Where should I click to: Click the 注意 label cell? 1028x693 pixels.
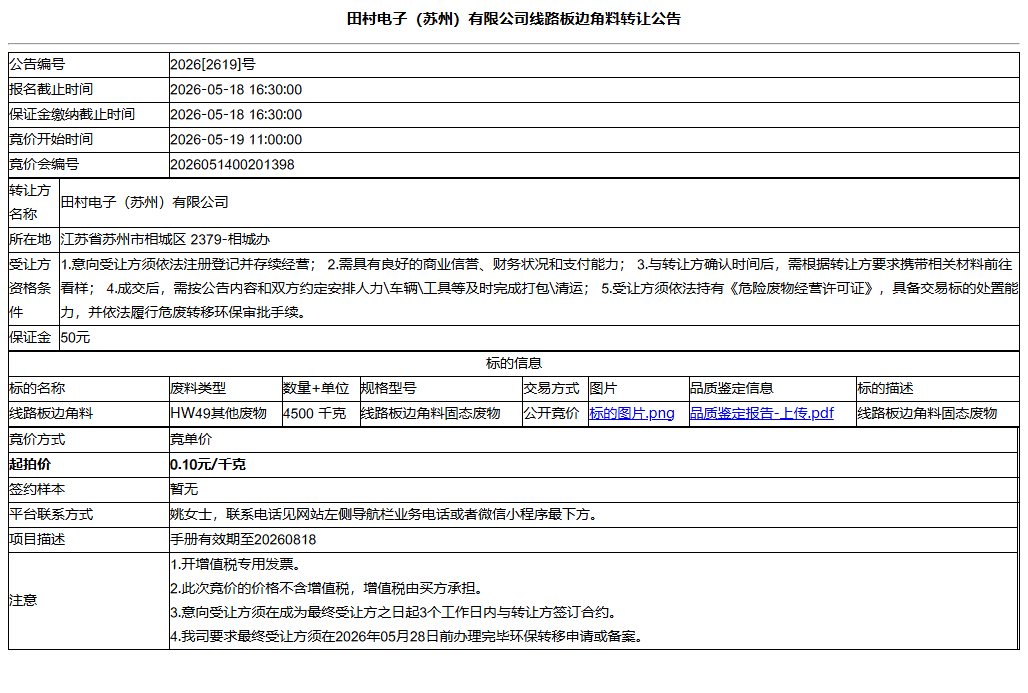pyautogui.click(x=89, y=601)
